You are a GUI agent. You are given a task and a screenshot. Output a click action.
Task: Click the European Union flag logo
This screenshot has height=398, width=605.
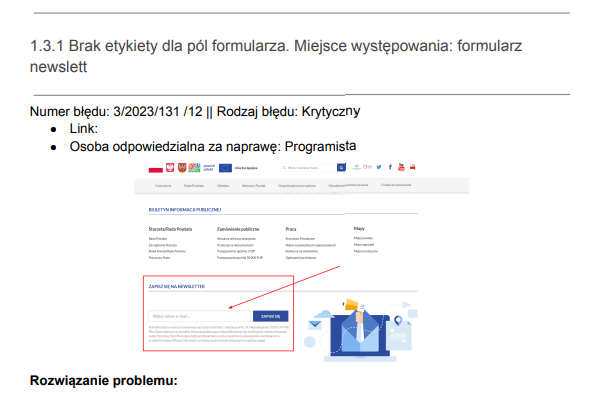pos(225,168)
